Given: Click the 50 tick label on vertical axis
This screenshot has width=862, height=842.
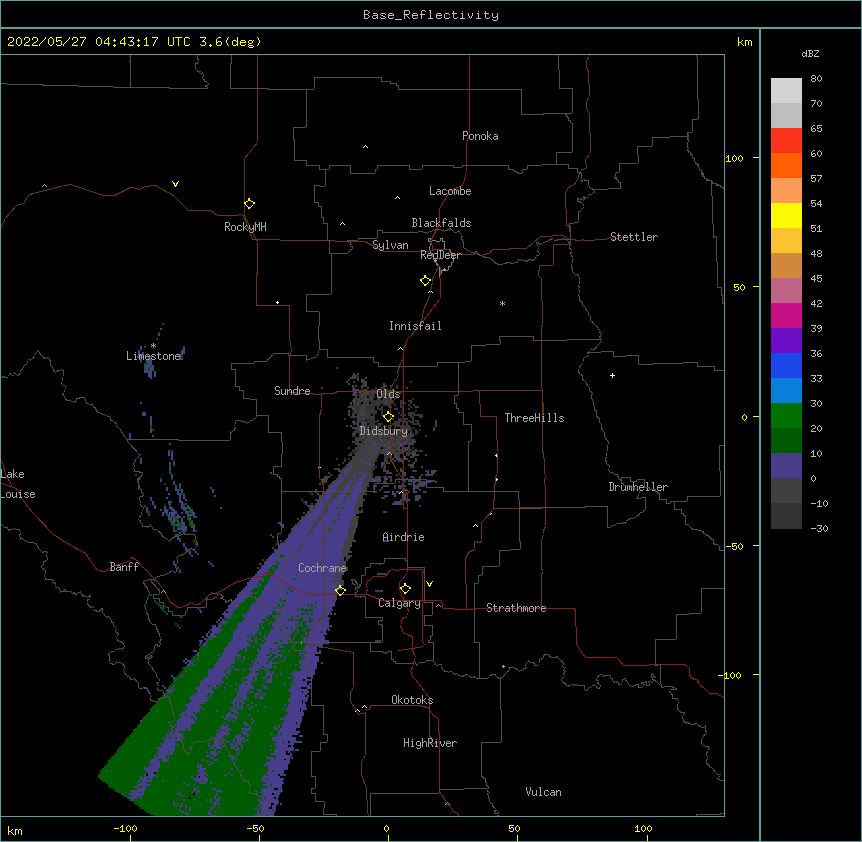Looking at the screenshot, I should 739,287.
